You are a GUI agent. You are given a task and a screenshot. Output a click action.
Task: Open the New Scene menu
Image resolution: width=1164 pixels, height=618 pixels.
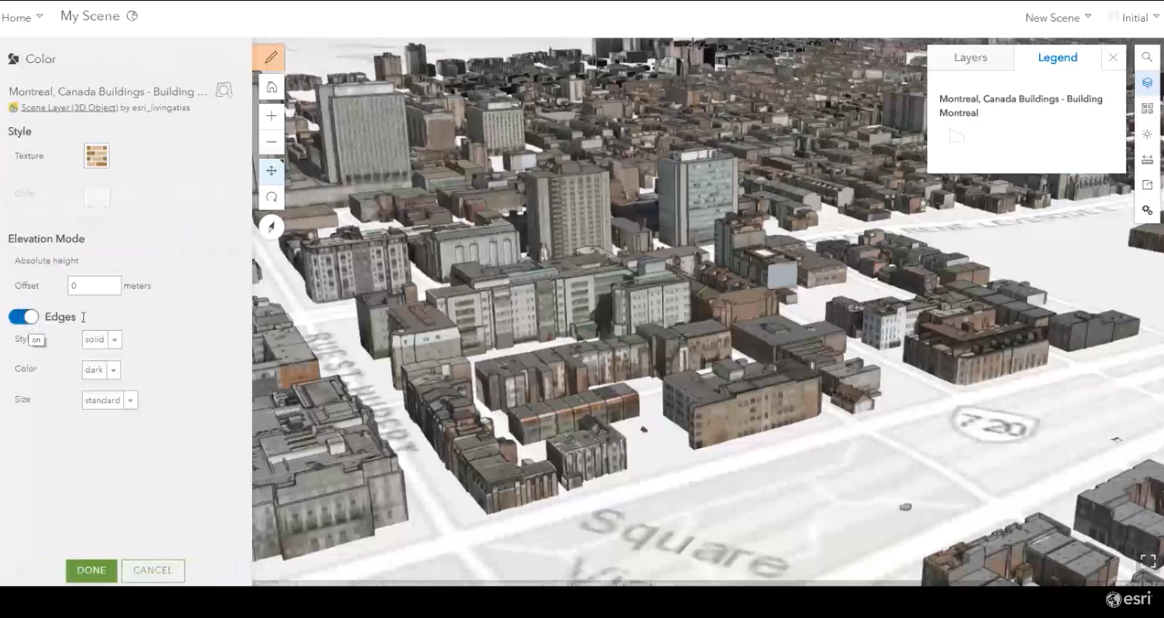pyautogui.click(x=1058, y=18)
